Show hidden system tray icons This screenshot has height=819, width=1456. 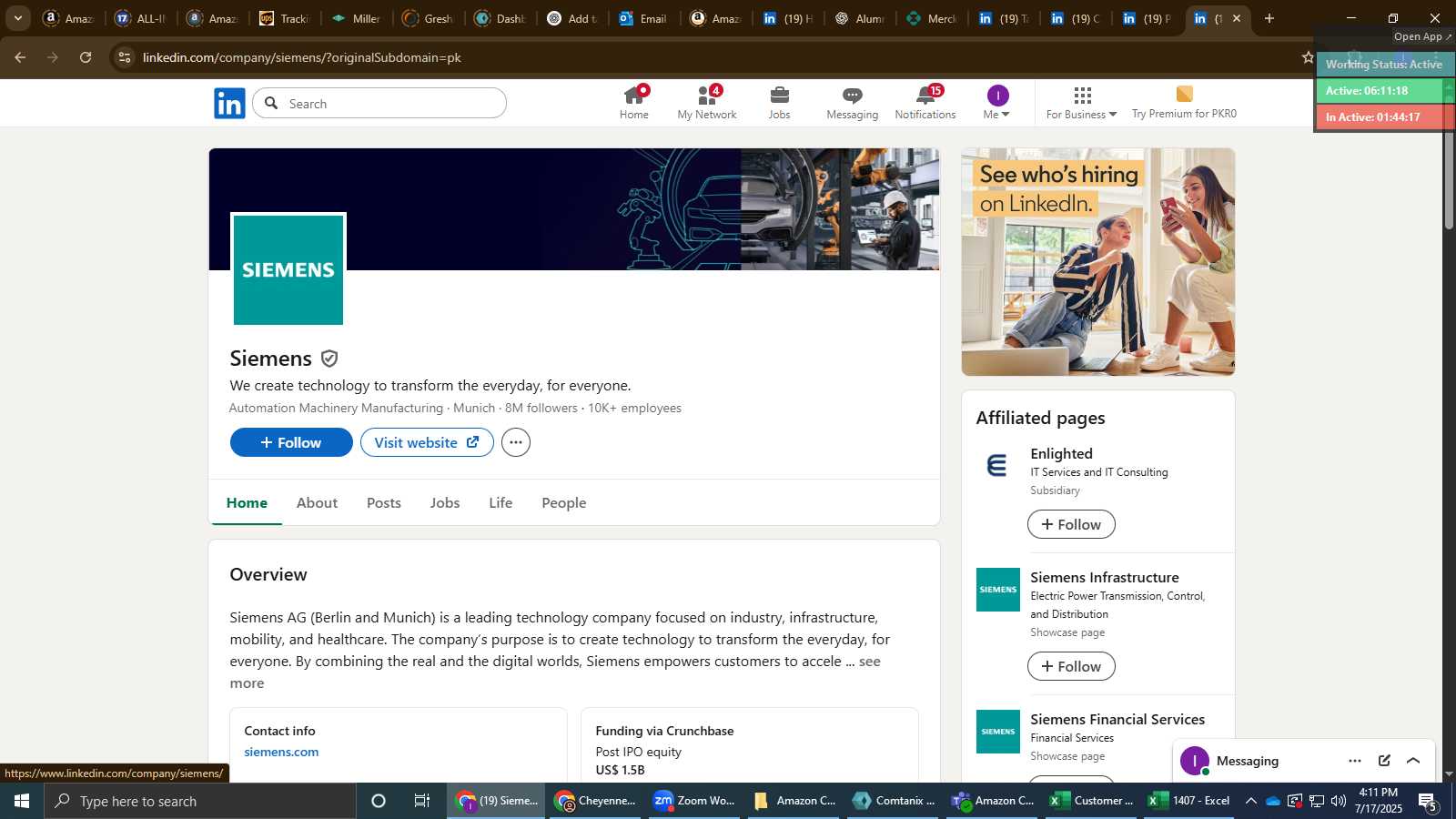point(1250,801)
